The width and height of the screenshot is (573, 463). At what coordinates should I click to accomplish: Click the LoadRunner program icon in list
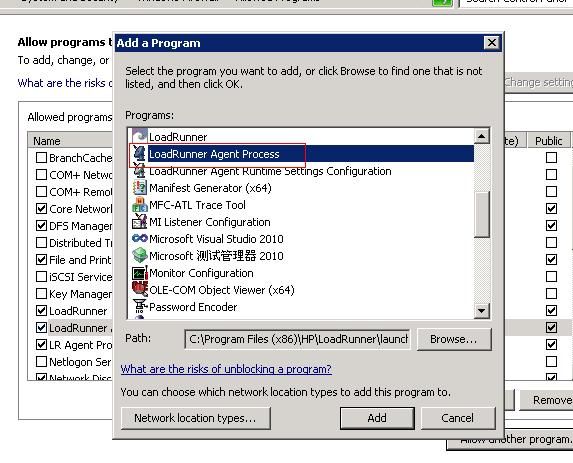(x=139, y=136)
